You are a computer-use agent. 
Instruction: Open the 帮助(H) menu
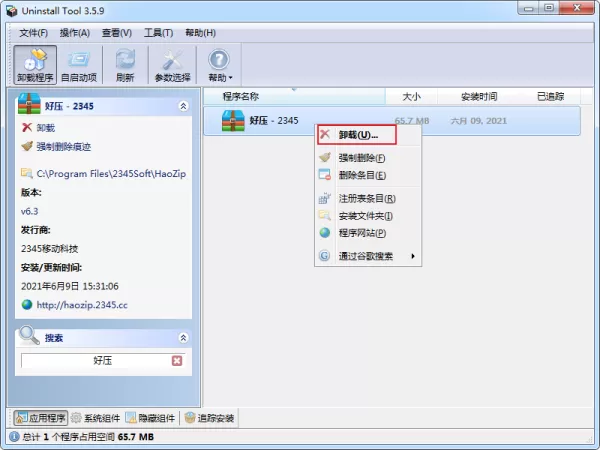point(201,33)
